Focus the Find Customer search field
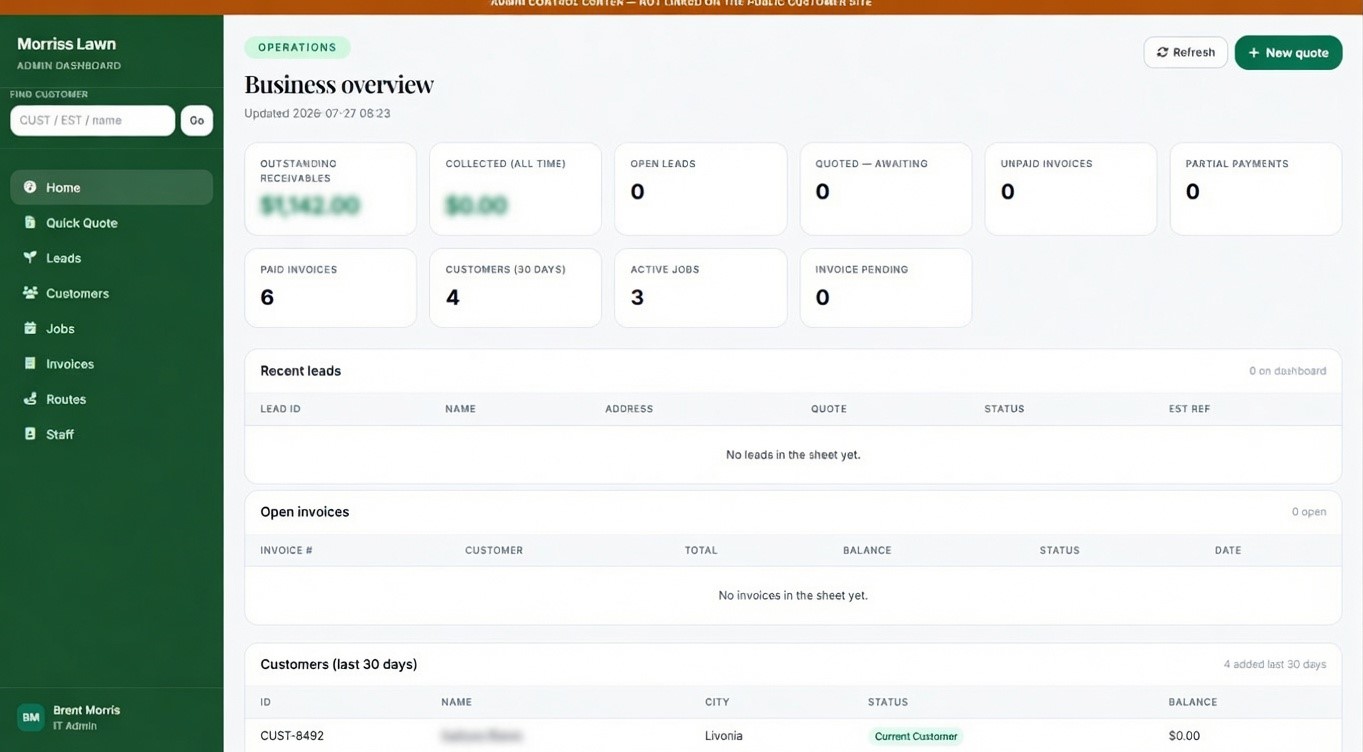This screenshot has height=752, width=1363. (x=92, y=120)
